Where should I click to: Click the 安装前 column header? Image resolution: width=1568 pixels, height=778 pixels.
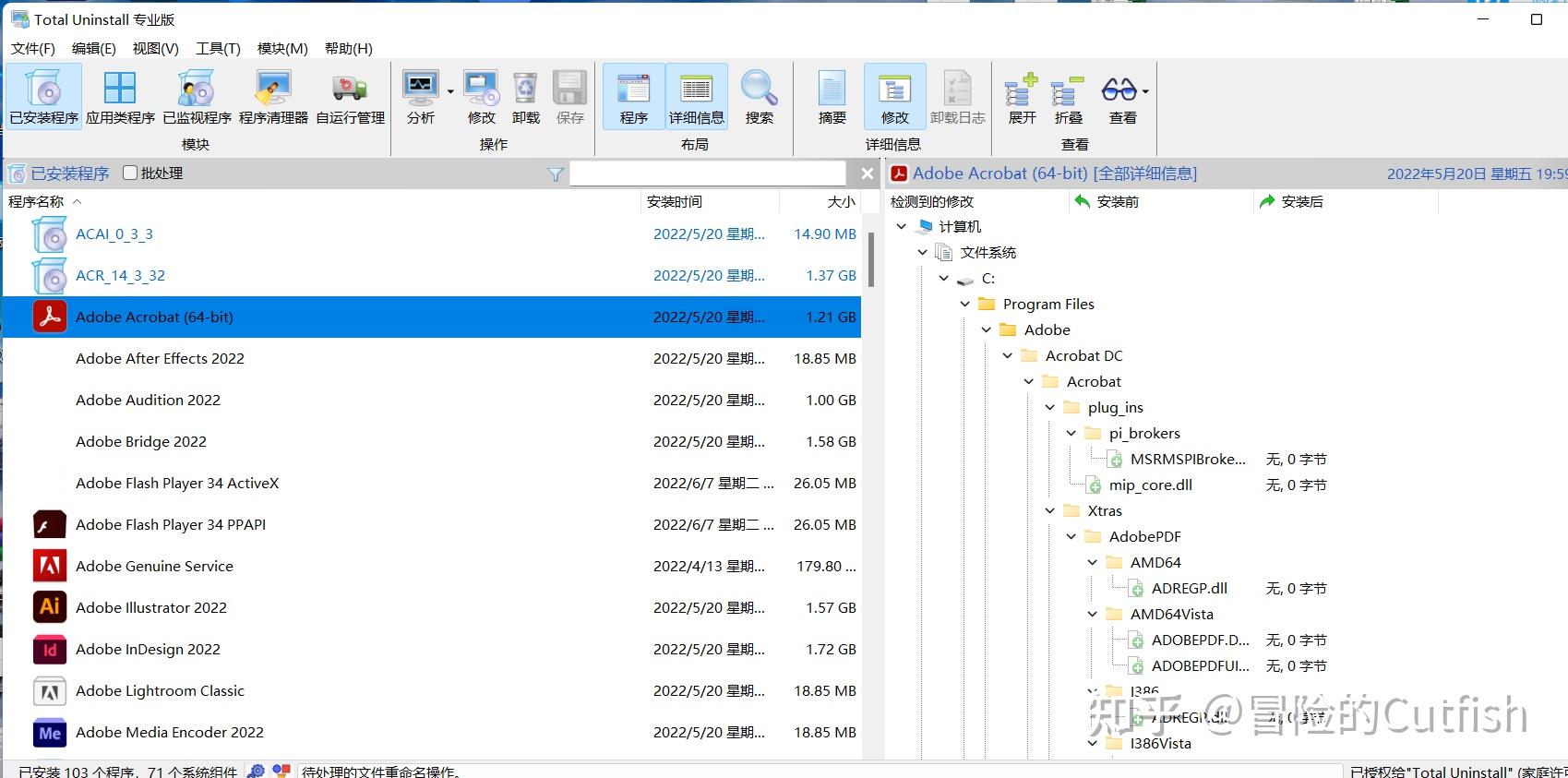pos(1161,201)
